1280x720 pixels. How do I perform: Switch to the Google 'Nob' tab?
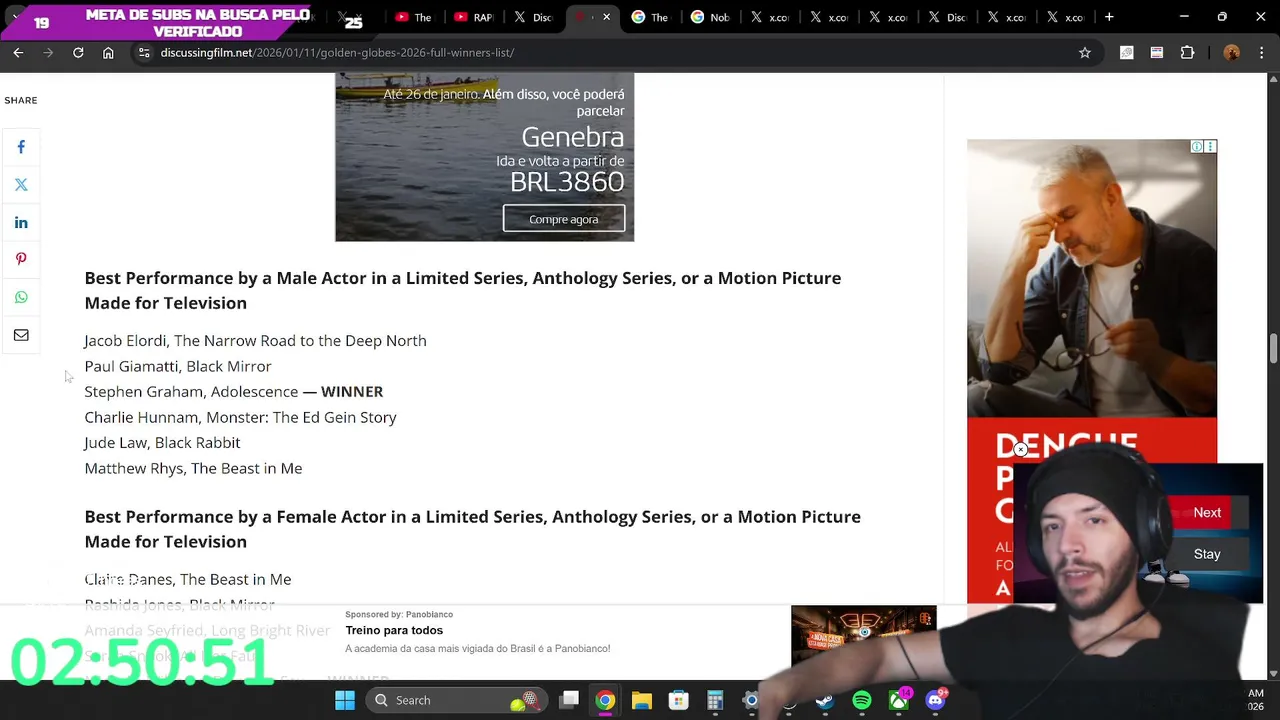pos(709,17)
